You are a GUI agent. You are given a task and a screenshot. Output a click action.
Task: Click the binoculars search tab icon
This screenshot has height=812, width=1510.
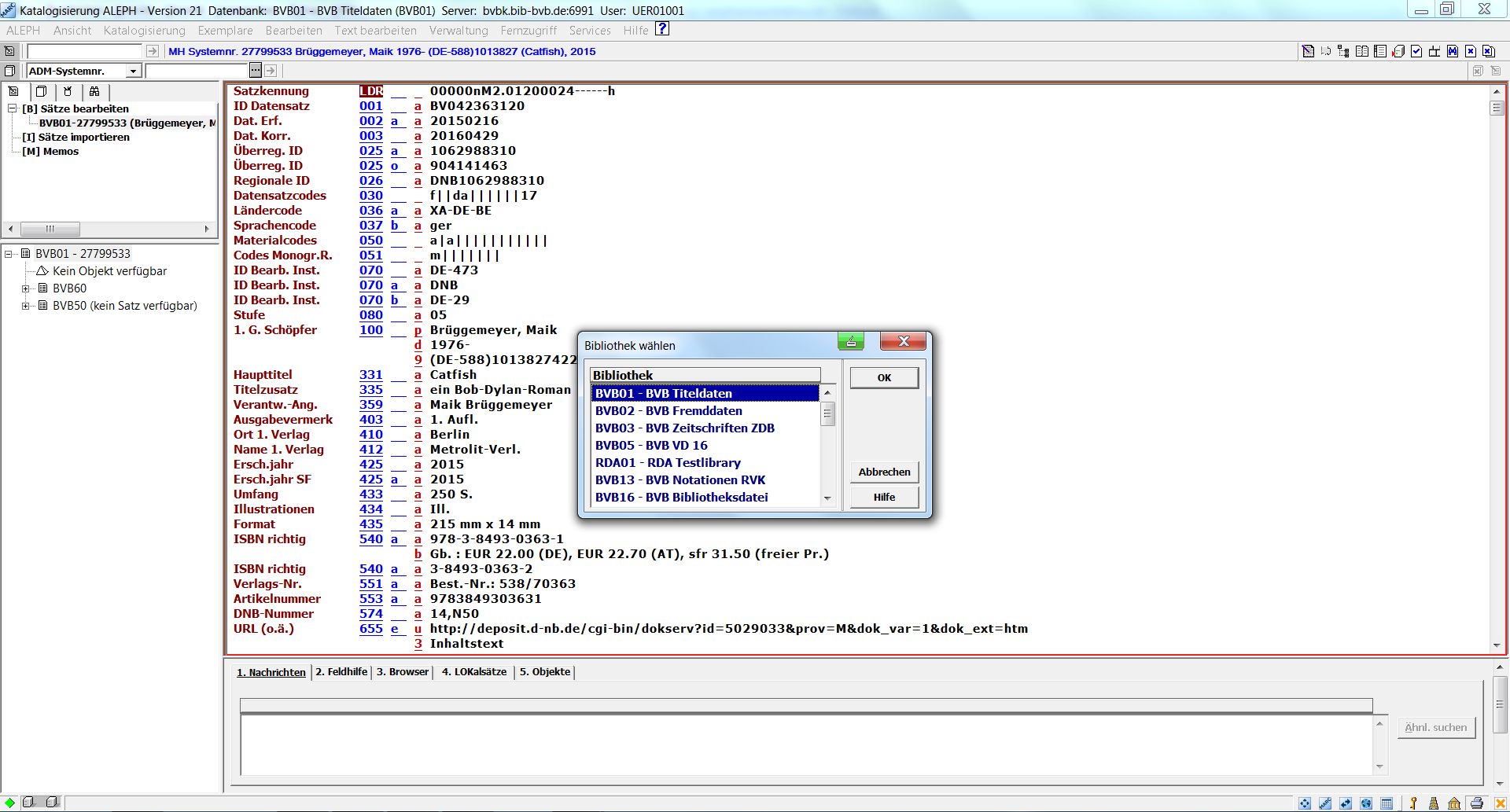click(94, 91)
